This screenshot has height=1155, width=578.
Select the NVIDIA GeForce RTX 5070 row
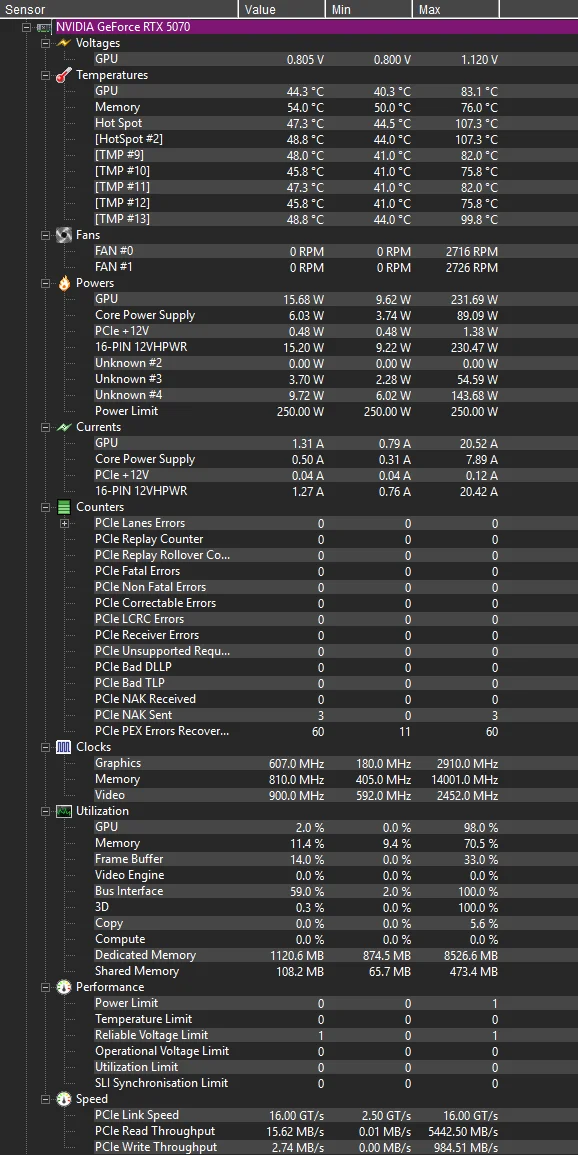[x=317, y=27]
